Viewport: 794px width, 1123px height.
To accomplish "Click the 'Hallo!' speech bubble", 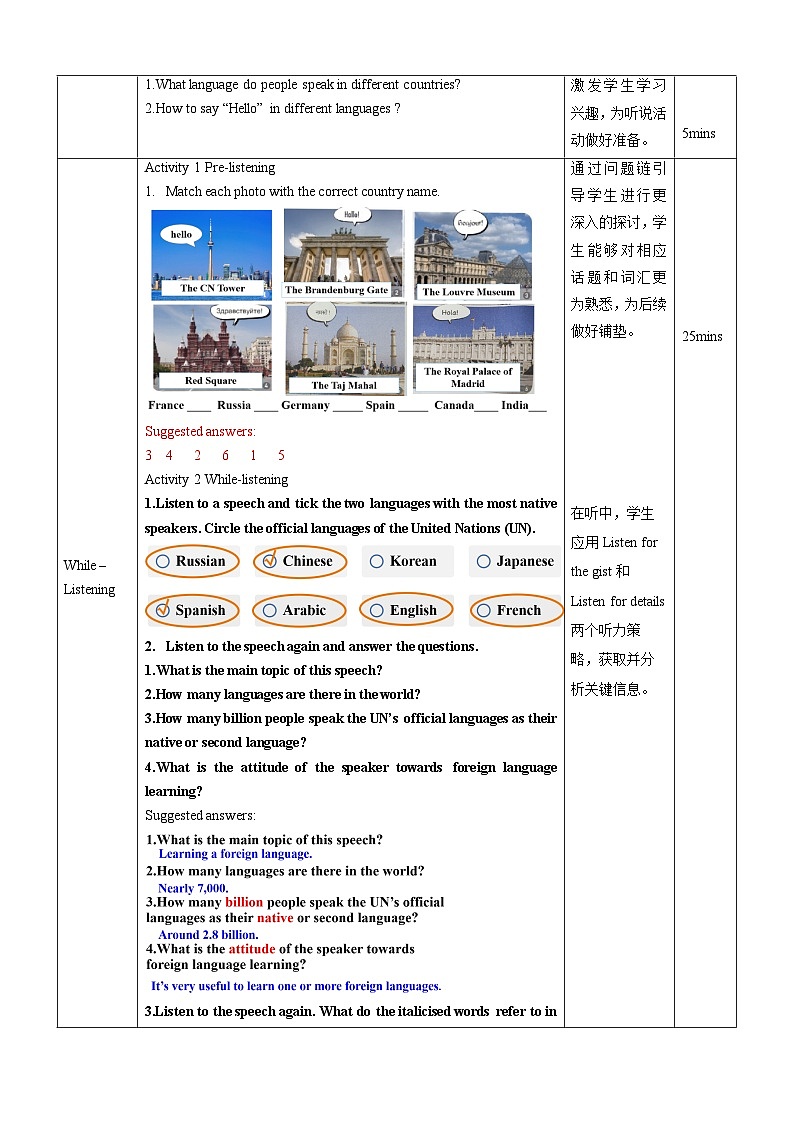I will coord(352,215).
